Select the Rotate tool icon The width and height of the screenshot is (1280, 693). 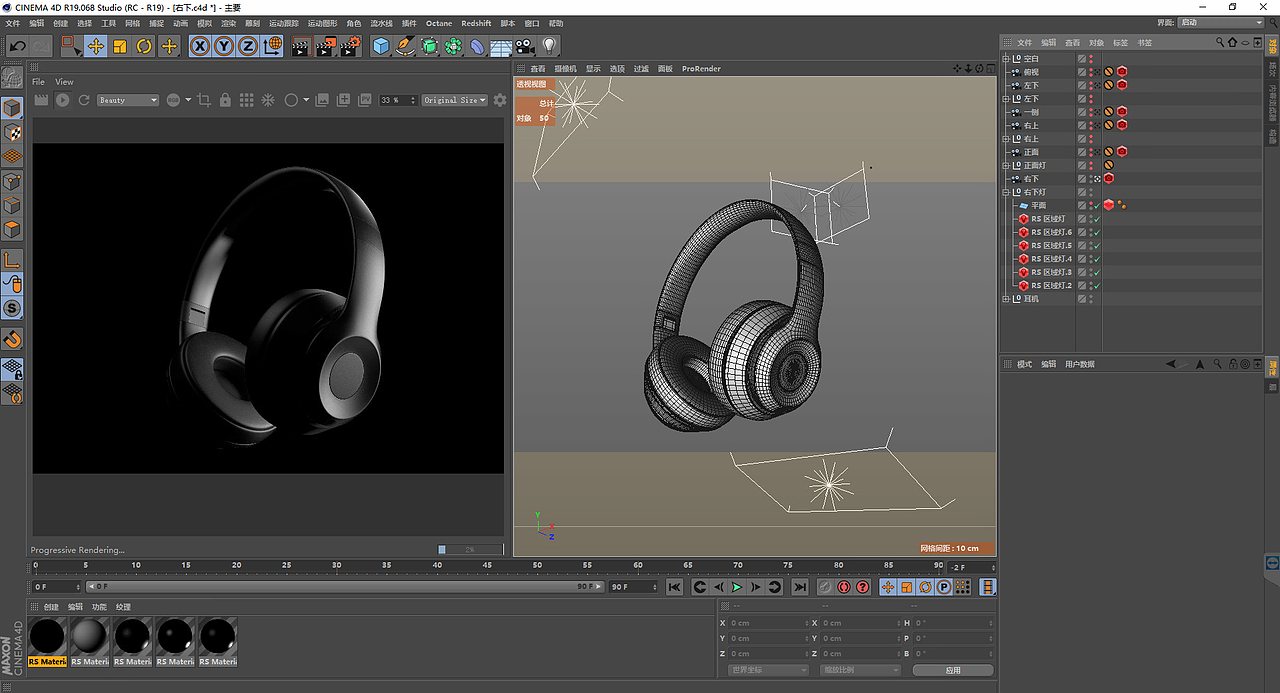tap(144, 46)
